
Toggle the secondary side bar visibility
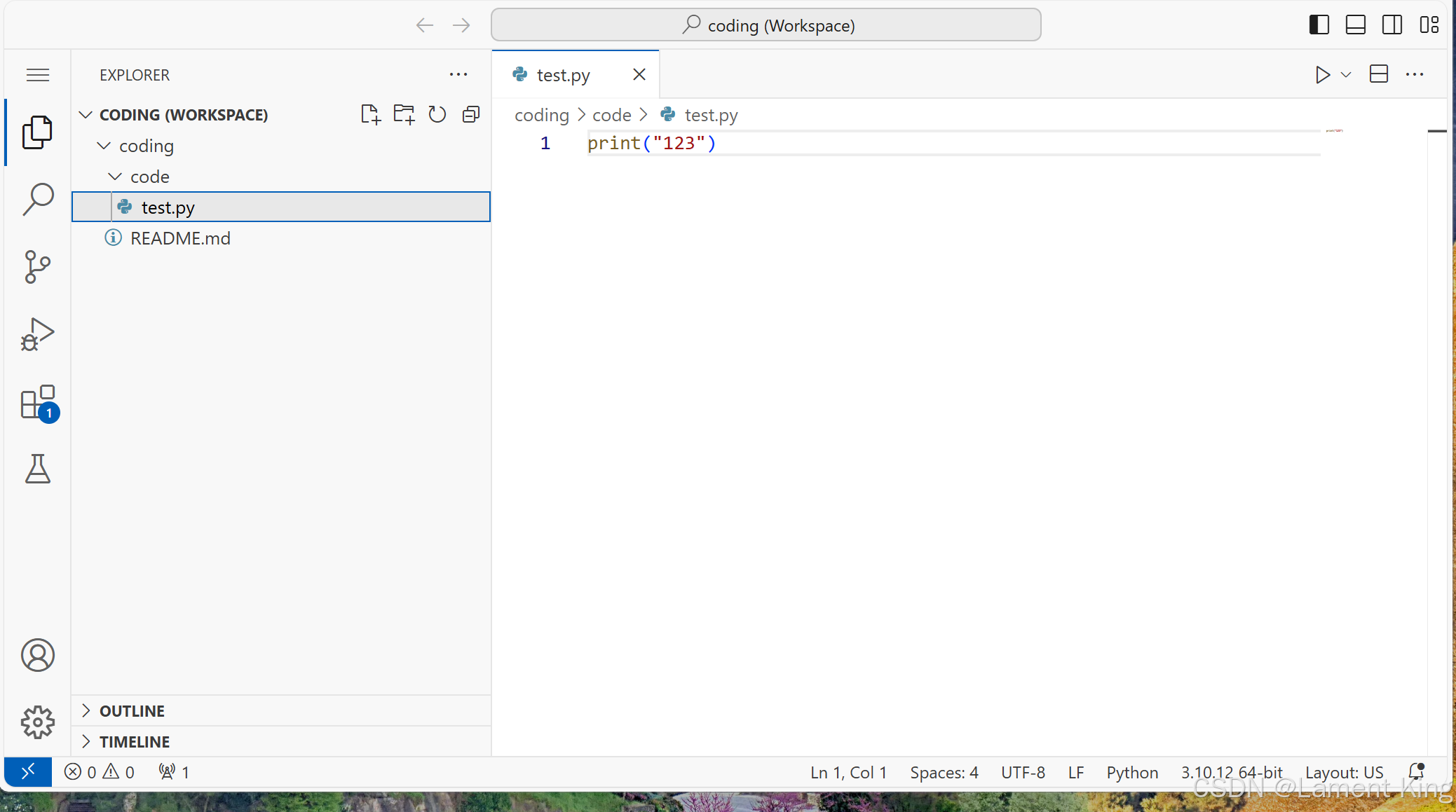[1392, 25]
